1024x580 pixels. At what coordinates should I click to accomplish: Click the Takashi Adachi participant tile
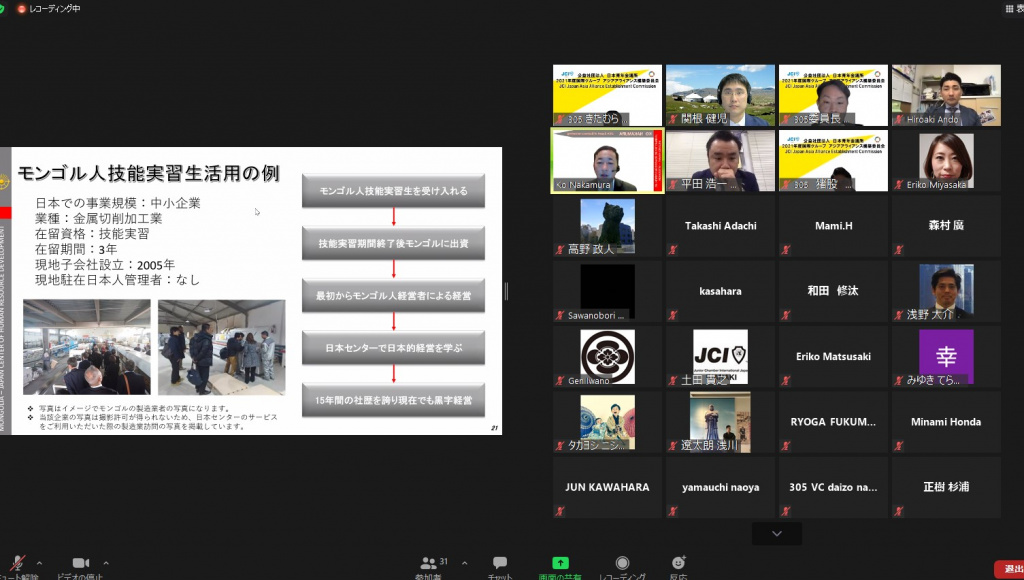[720, 225]
